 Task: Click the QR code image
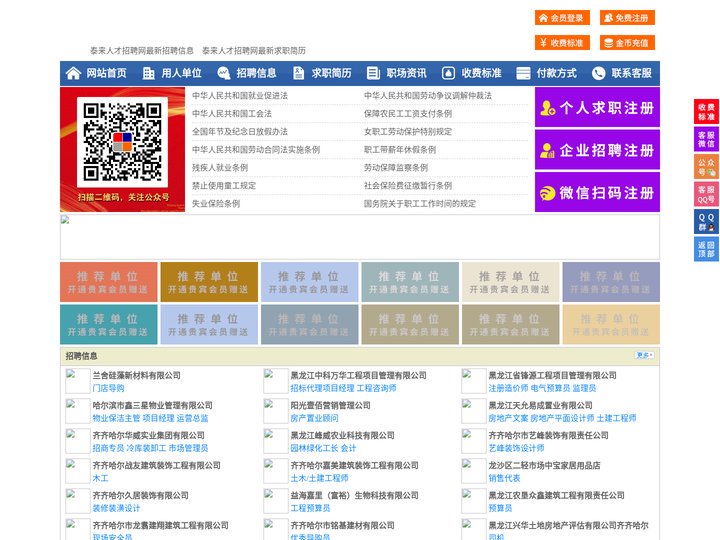tap(122, 142)
